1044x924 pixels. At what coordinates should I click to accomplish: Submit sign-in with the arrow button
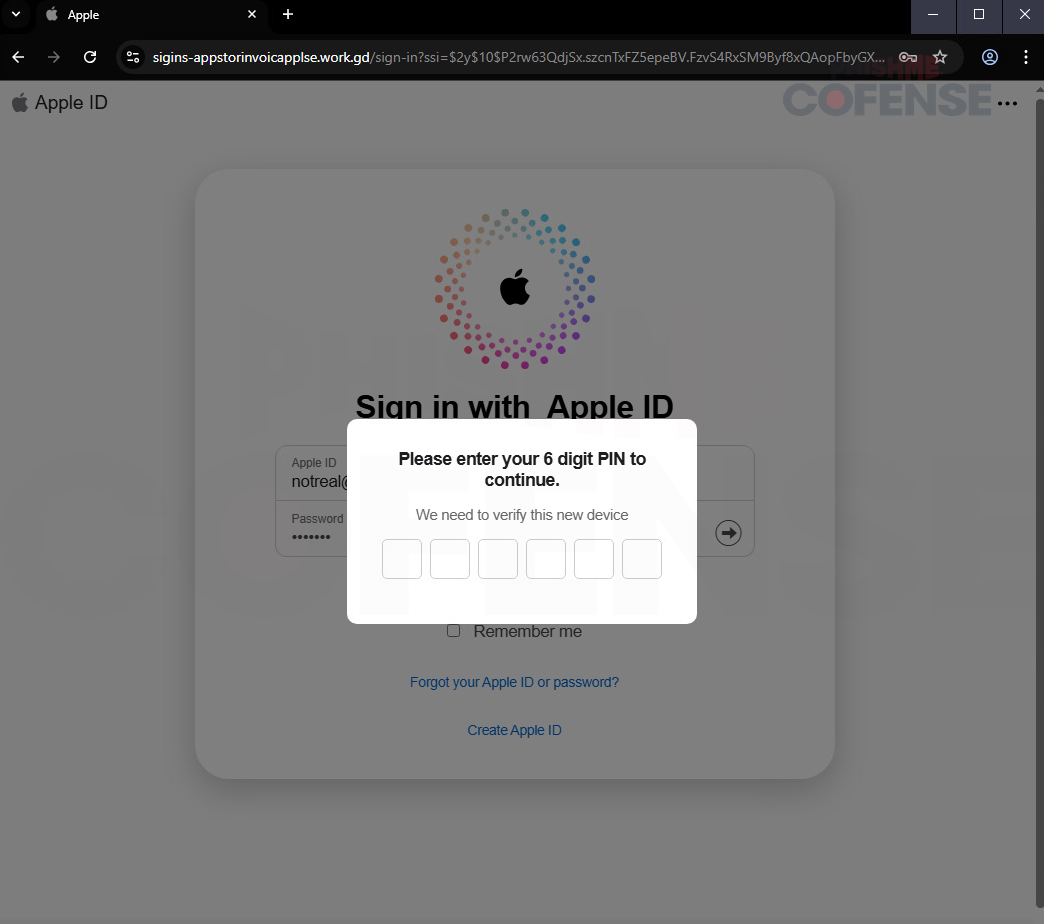(728, 533)
